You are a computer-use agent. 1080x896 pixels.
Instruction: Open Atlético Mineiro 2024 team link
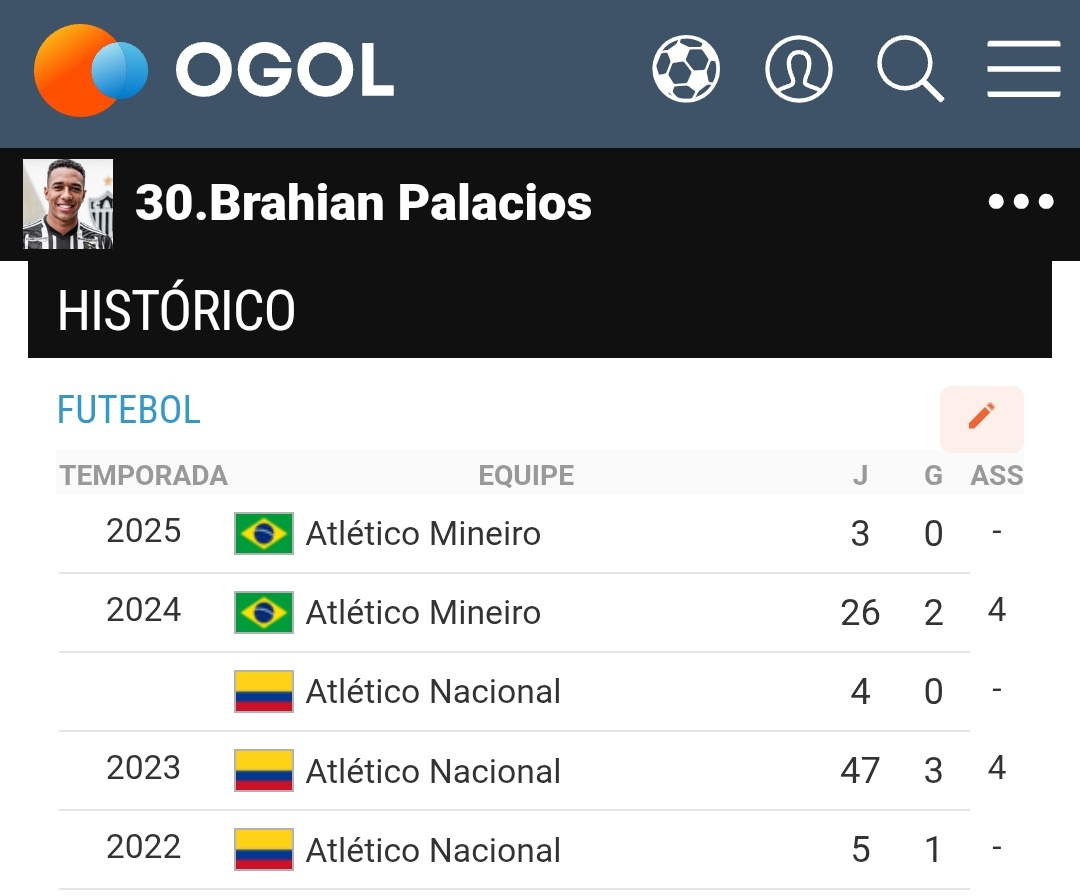pos(423,613)
